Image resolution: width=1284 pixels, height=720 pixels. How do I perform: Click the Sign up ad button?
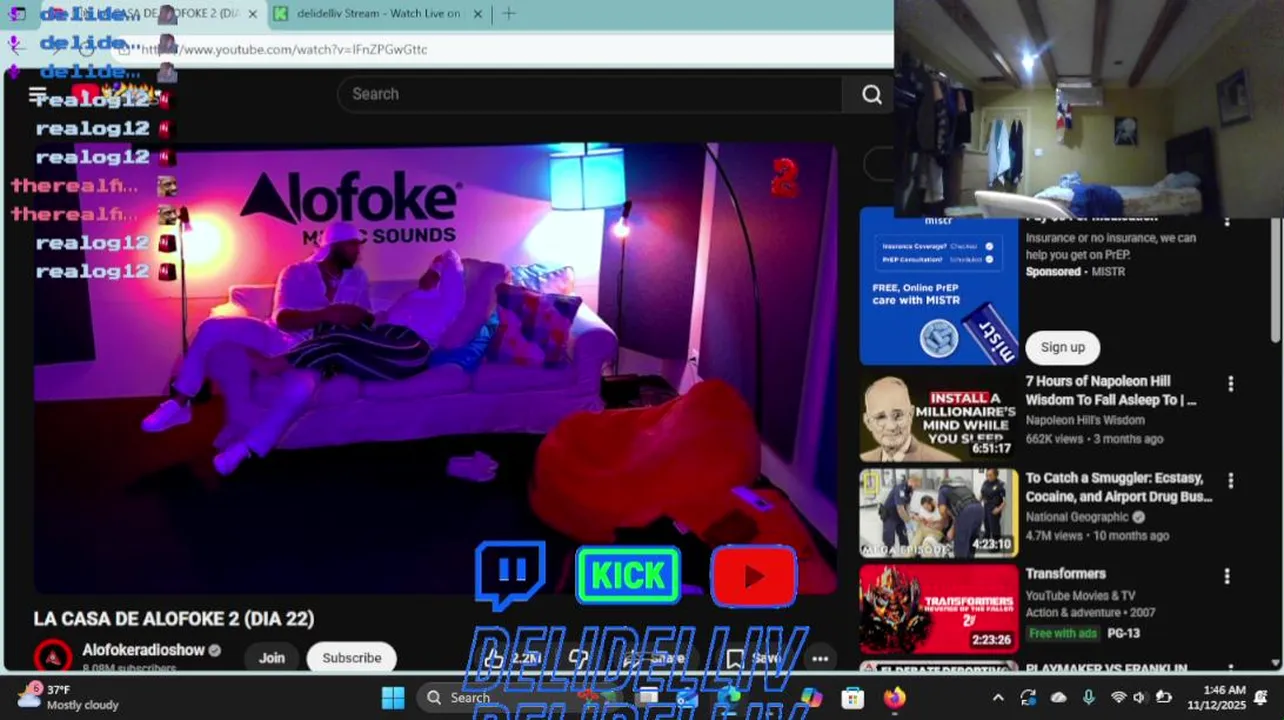pos(1062,347)
